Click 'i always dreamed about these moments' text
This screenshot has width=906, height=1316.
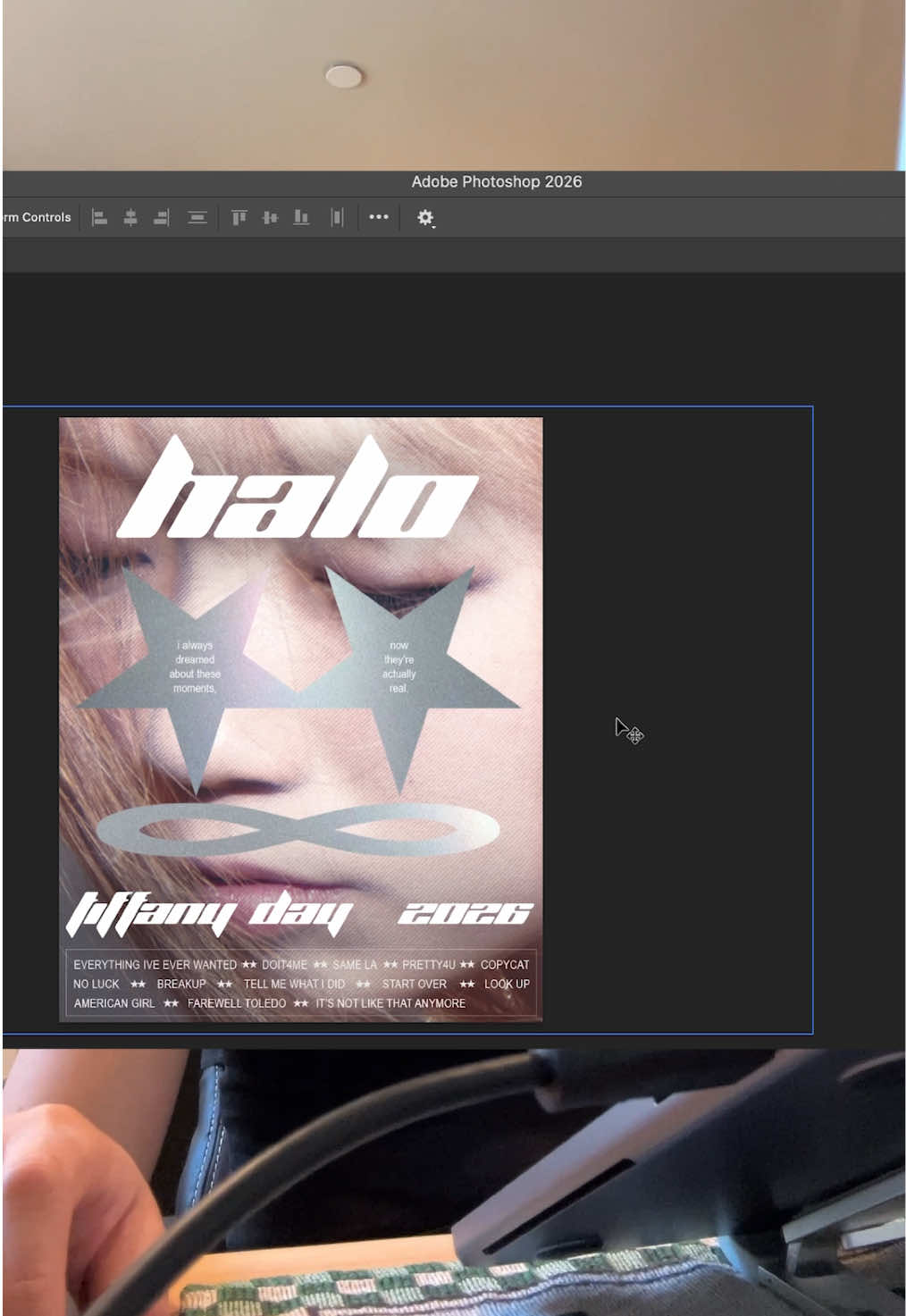click(195, 666)
